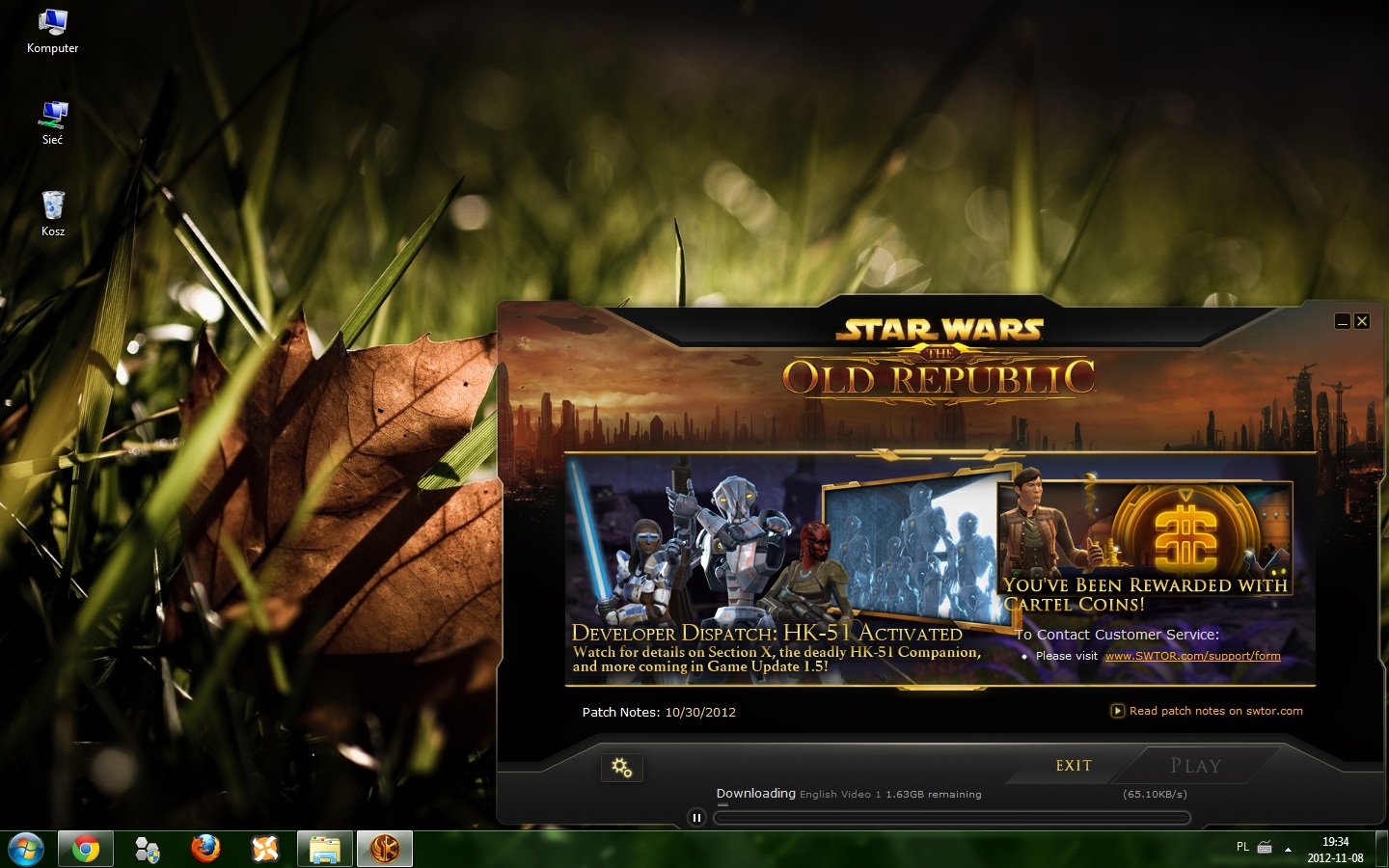Click the play arrow icon beside Read patch notes
The width and height of the screenshot is (1389, 868).
pyautogui.click(x=1118, y=711)
